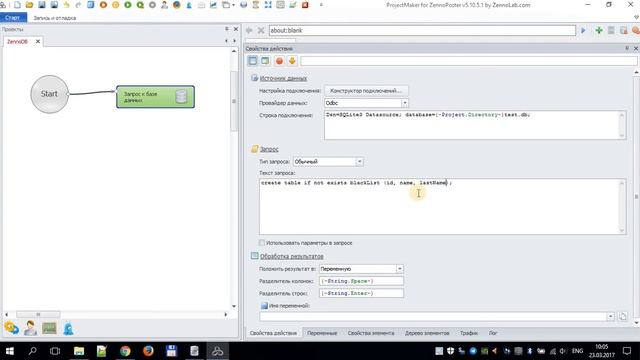Click the hourglass icon in top toolbar

point(256,5)
